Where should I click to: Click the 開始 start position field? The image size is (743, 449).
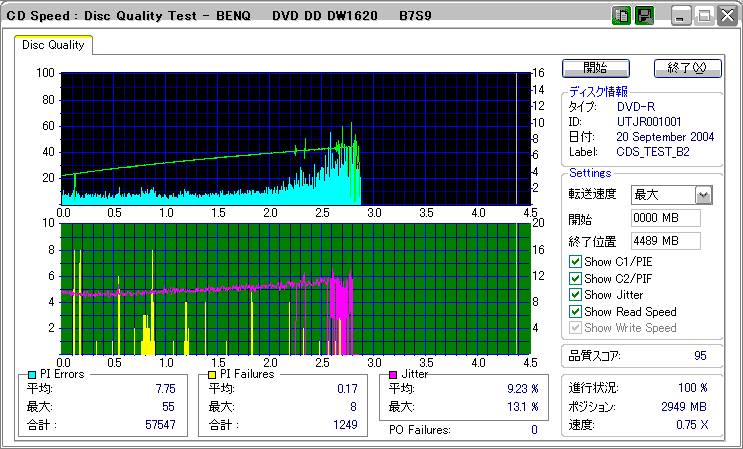(x=665, y=218)
